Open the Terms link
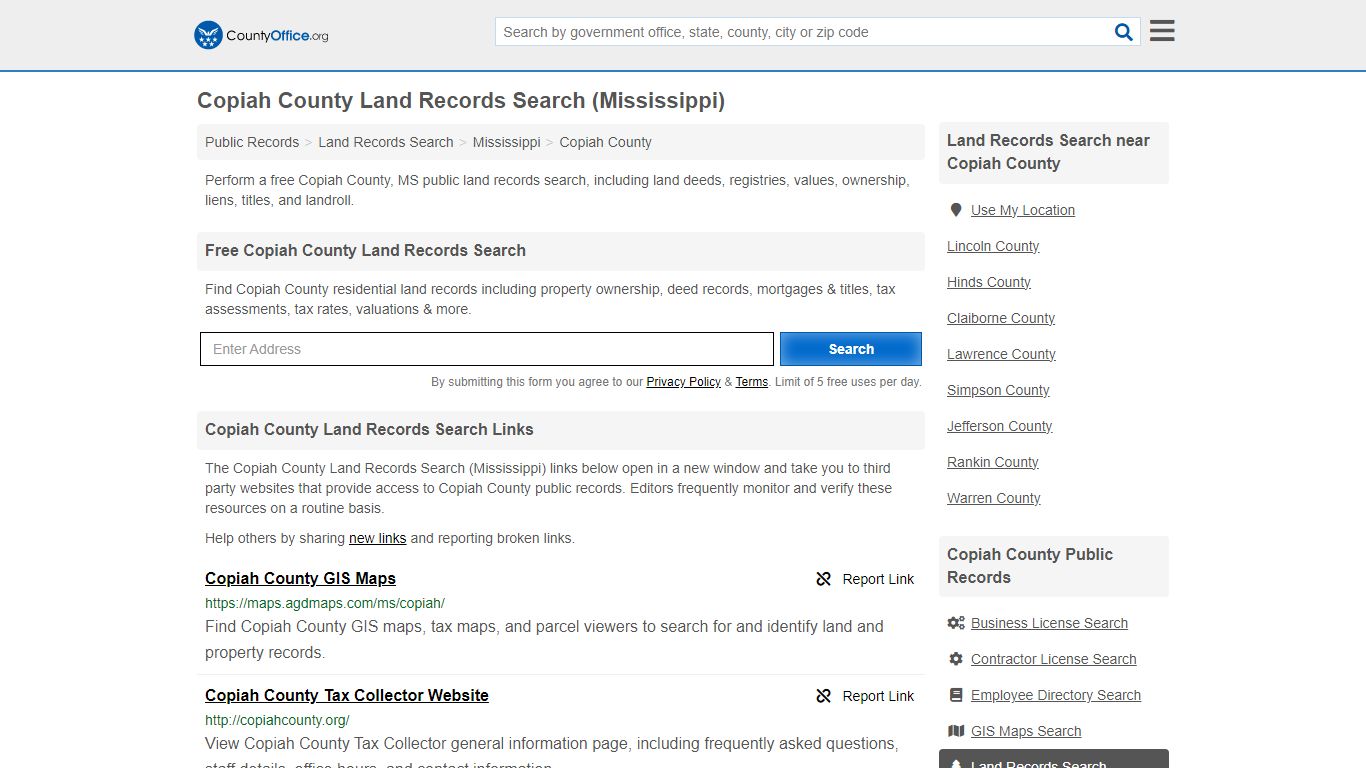 point(752,382)
